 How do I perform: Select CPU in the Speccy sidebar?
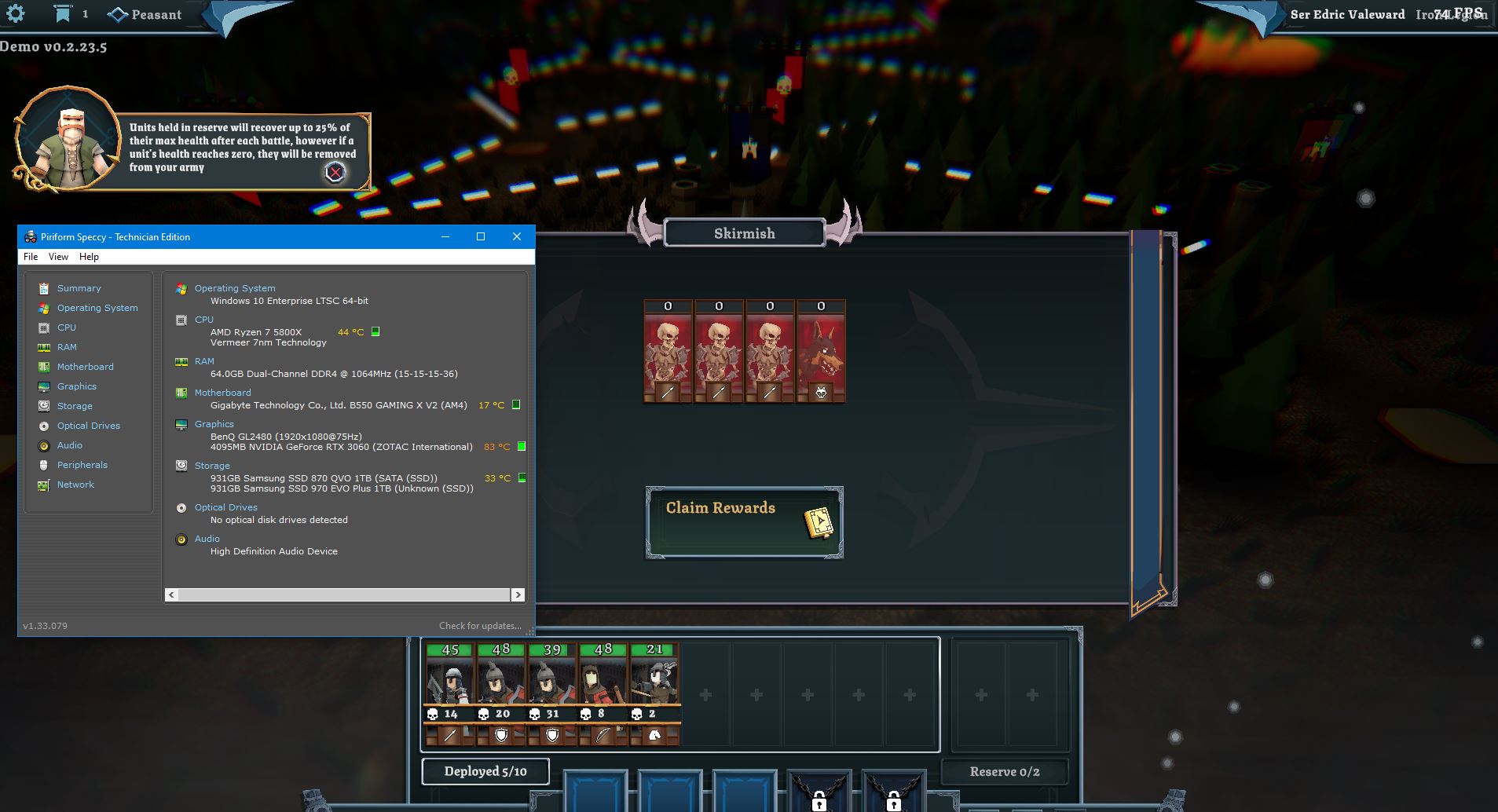[x=67, y=327]
